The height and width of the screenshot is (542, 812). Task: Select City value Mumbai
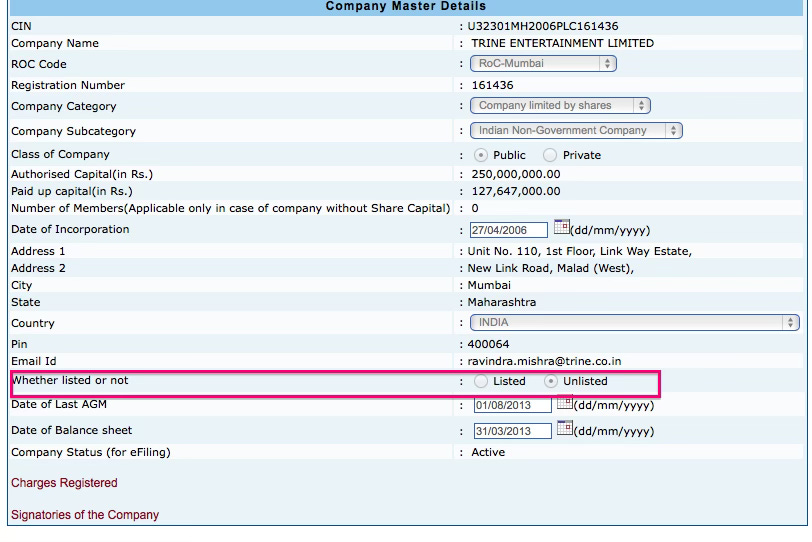click(489, 285)
